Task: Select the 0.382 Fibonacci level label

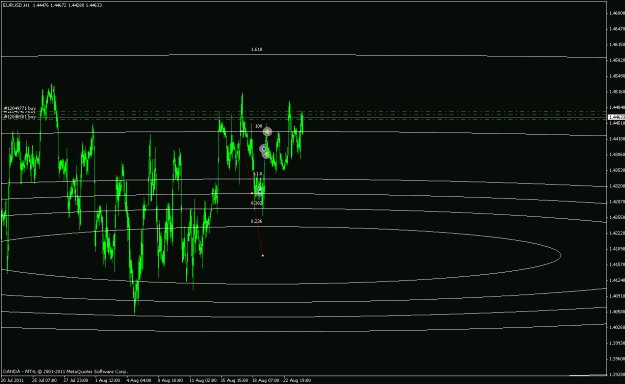Action: [x=256, y=203]
